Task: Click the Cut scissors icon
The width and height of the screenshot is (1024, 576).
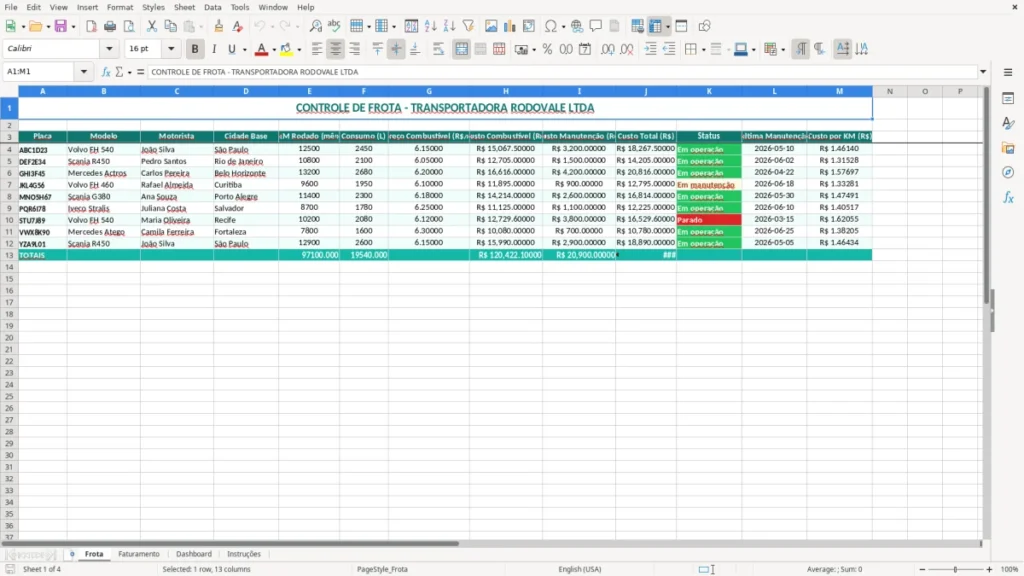Action: (x=152, y=26)
